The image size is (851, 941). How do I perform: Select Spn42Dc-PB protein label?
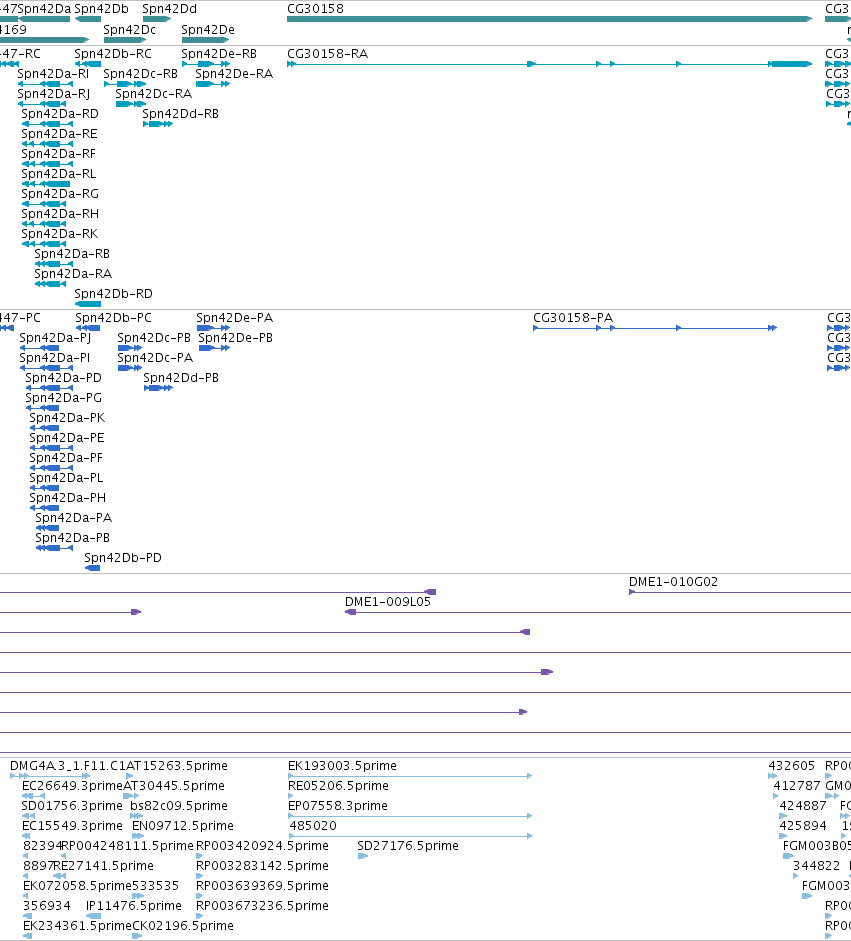tap(154, 338)
